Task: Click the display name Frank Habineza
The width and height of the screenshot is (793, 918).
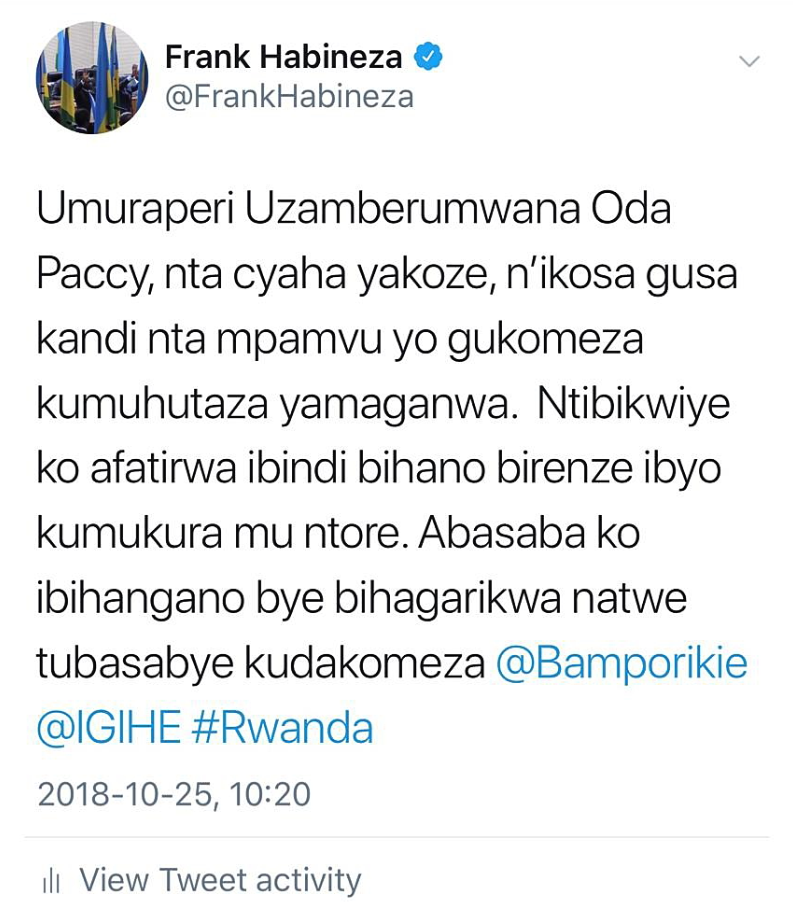Action: click(283, 57)
